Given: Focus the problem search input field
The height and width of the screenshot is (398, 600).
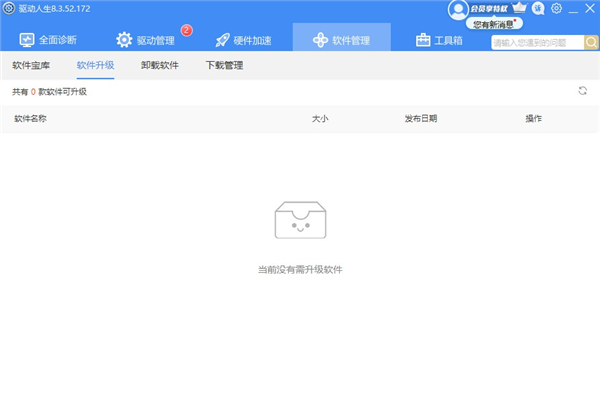Looking at the screenshot, I should pos(538,42).
